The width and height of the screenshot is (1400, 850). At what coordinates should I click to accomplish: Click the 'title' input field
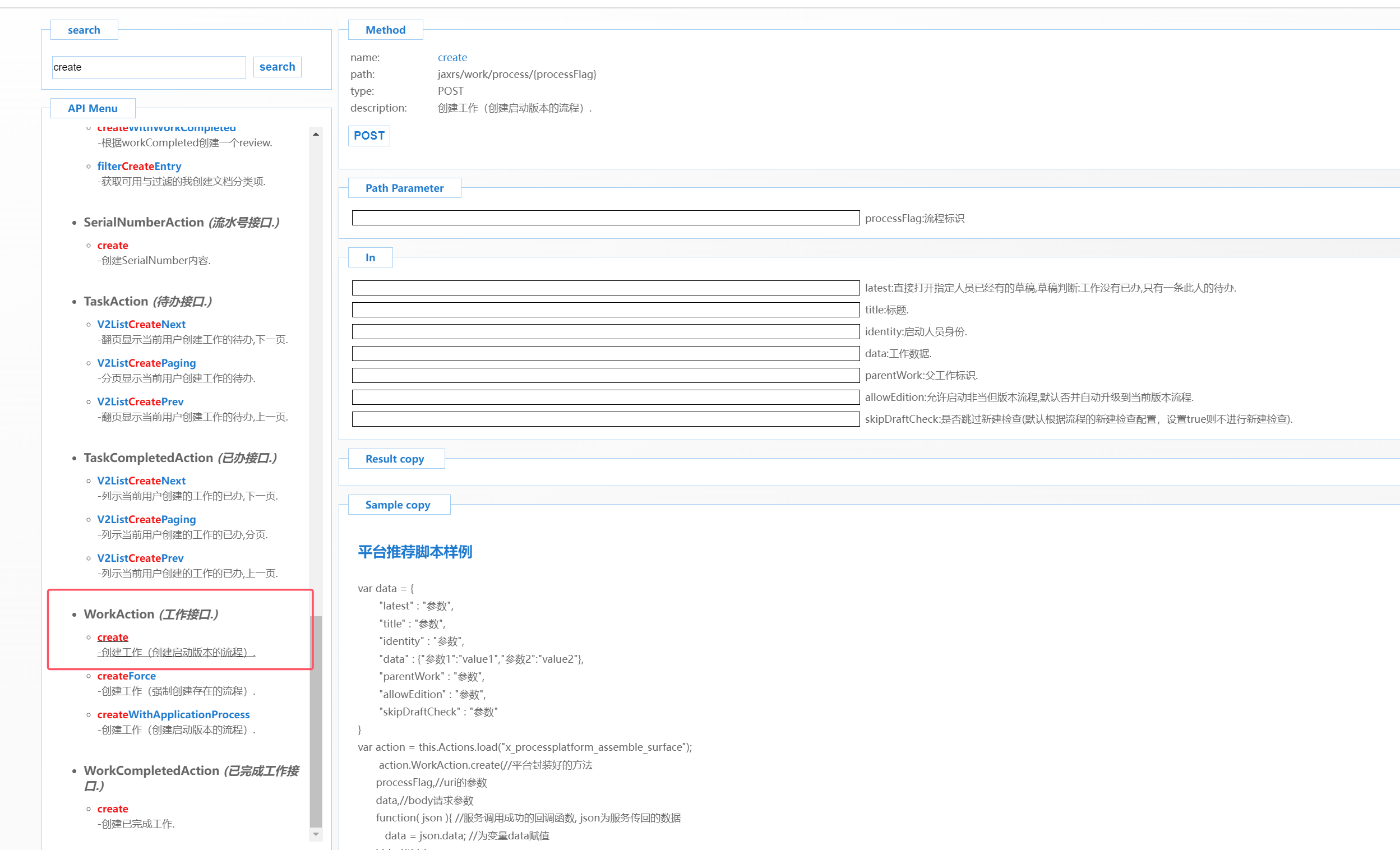[x=605, y=309]
